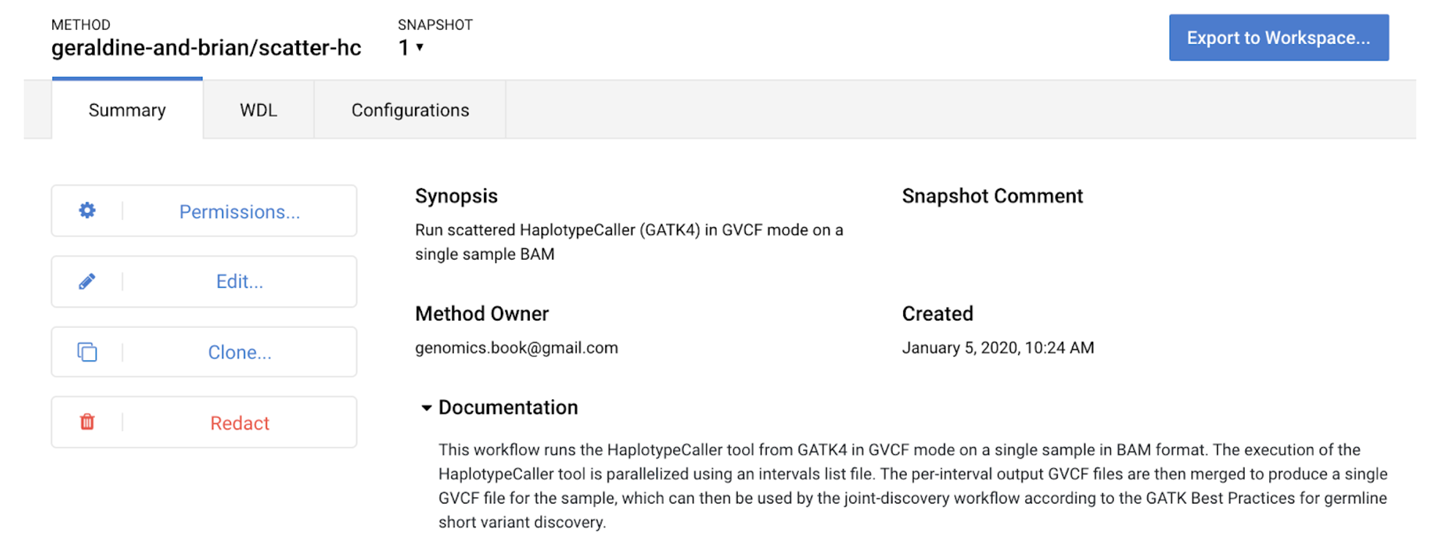Screen dimensions: 1439x551
Task: Open the Configurations tab
Action: (410, 110)
